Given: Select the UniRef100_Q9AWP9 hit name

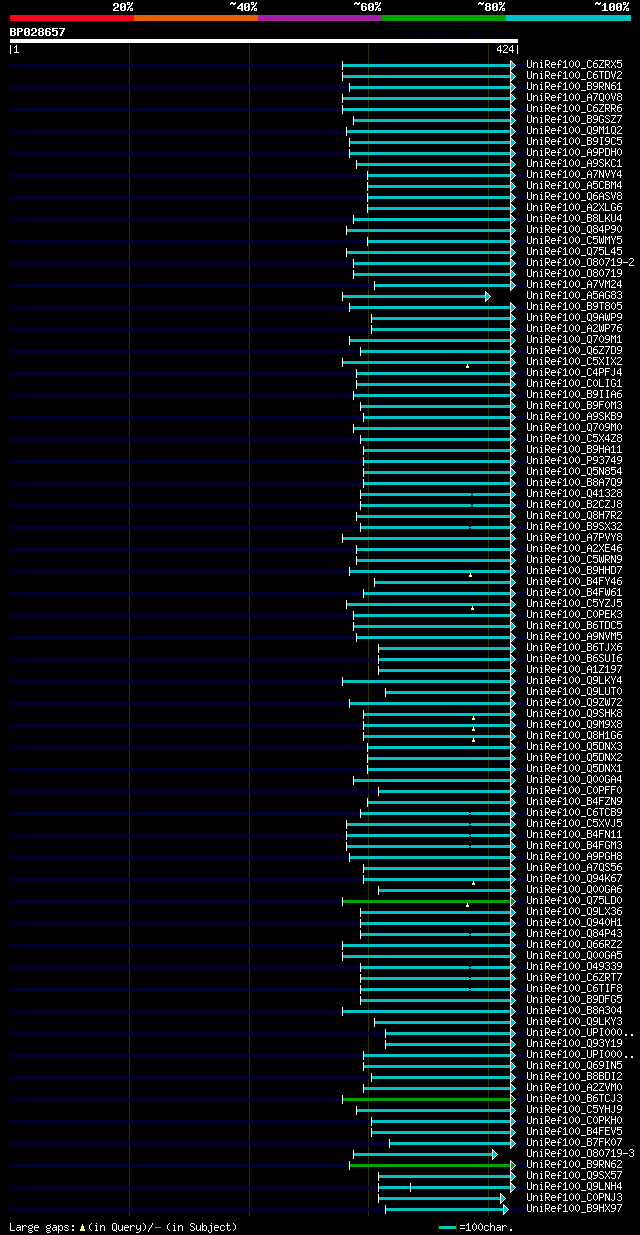Looking at the screenshot, I should (x=574, y=317).
